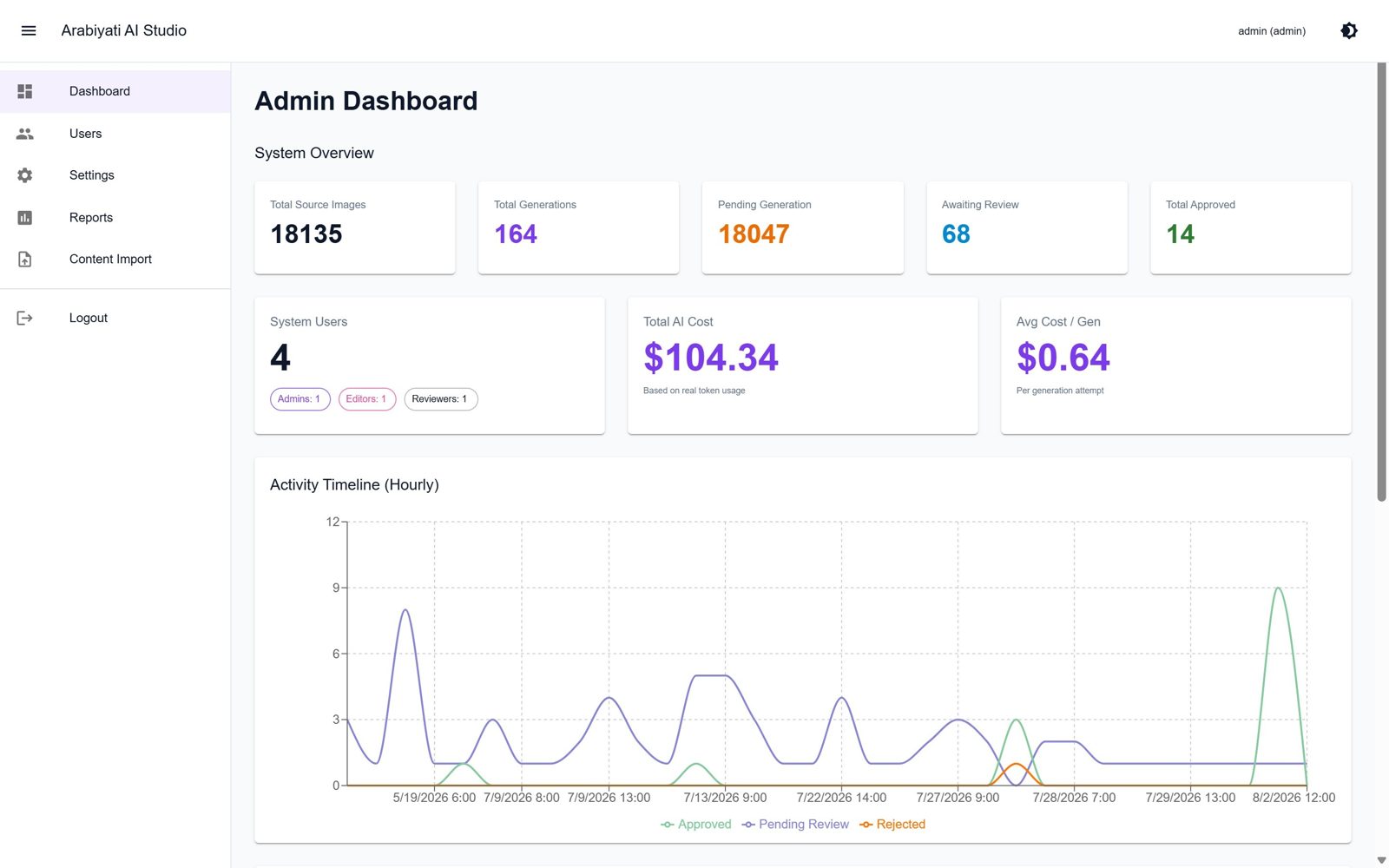
Task: Click the System Overview heading
Action: tap(314, 153)
